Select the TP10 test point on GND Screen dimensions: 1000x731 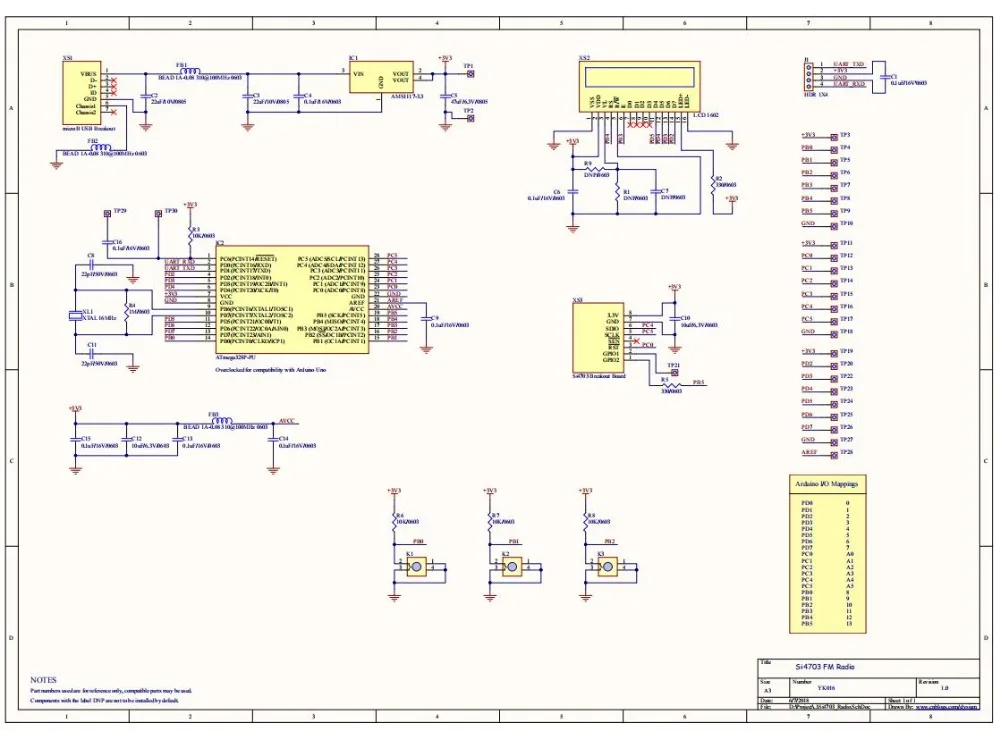pyautogui.click(x=834, y=226)
